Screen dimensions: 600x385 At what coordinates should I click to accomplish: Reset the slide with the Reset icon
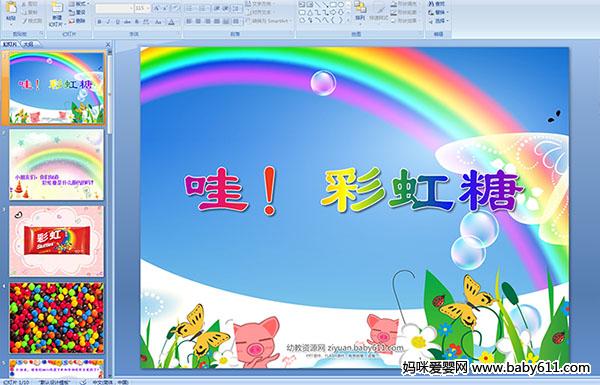(x=72, y=12)
